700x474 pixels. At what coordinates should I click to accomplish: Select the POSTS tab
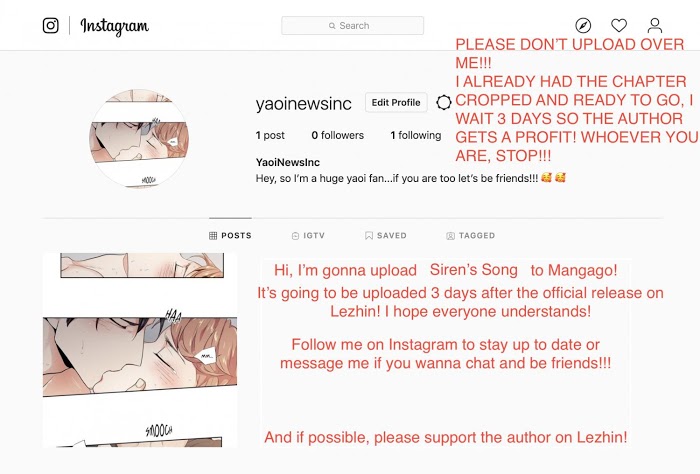(x=230, y=235)
